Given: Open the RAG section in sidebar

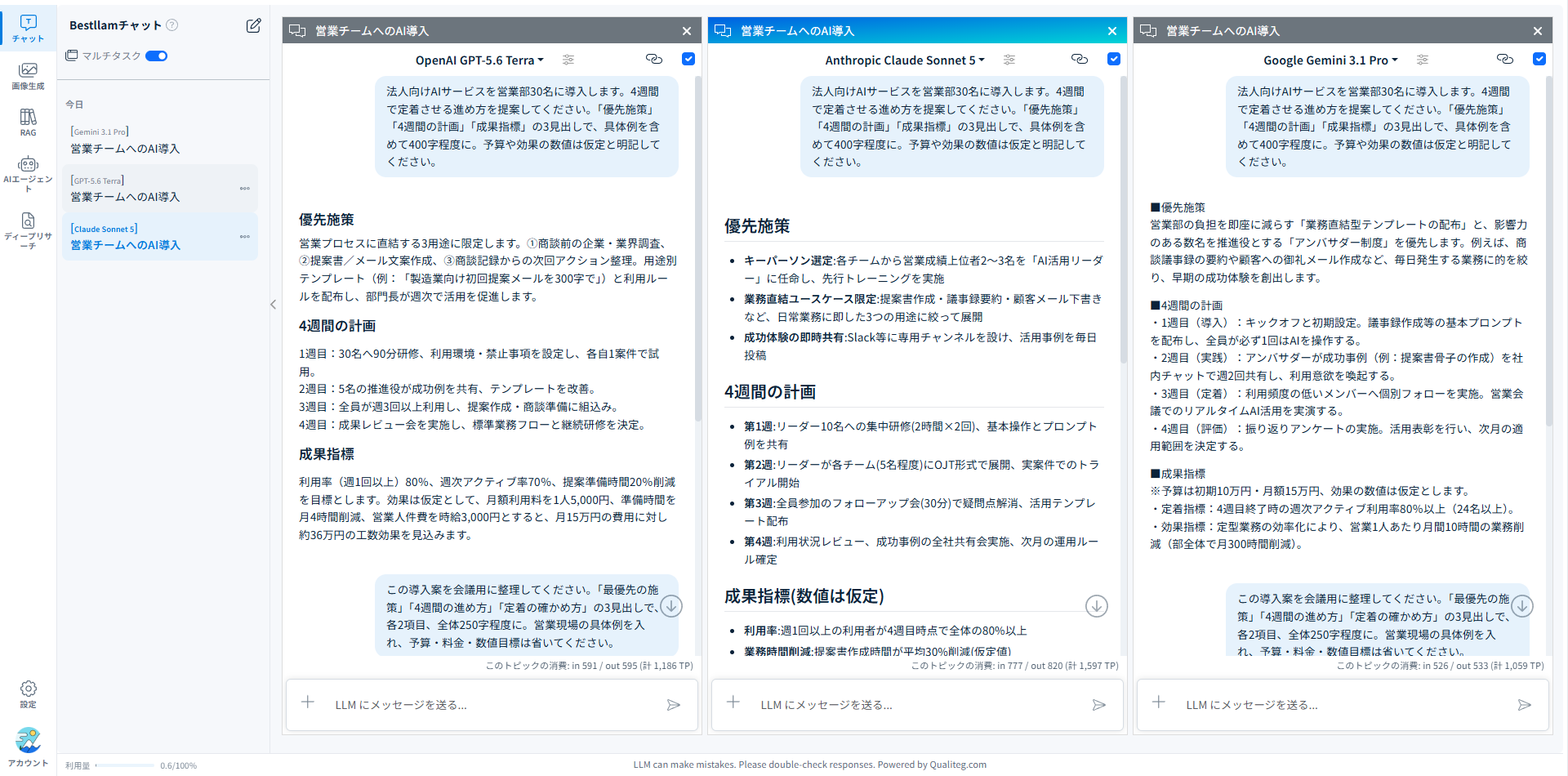Looking at the screenshot, I should [x=28, y=123].
